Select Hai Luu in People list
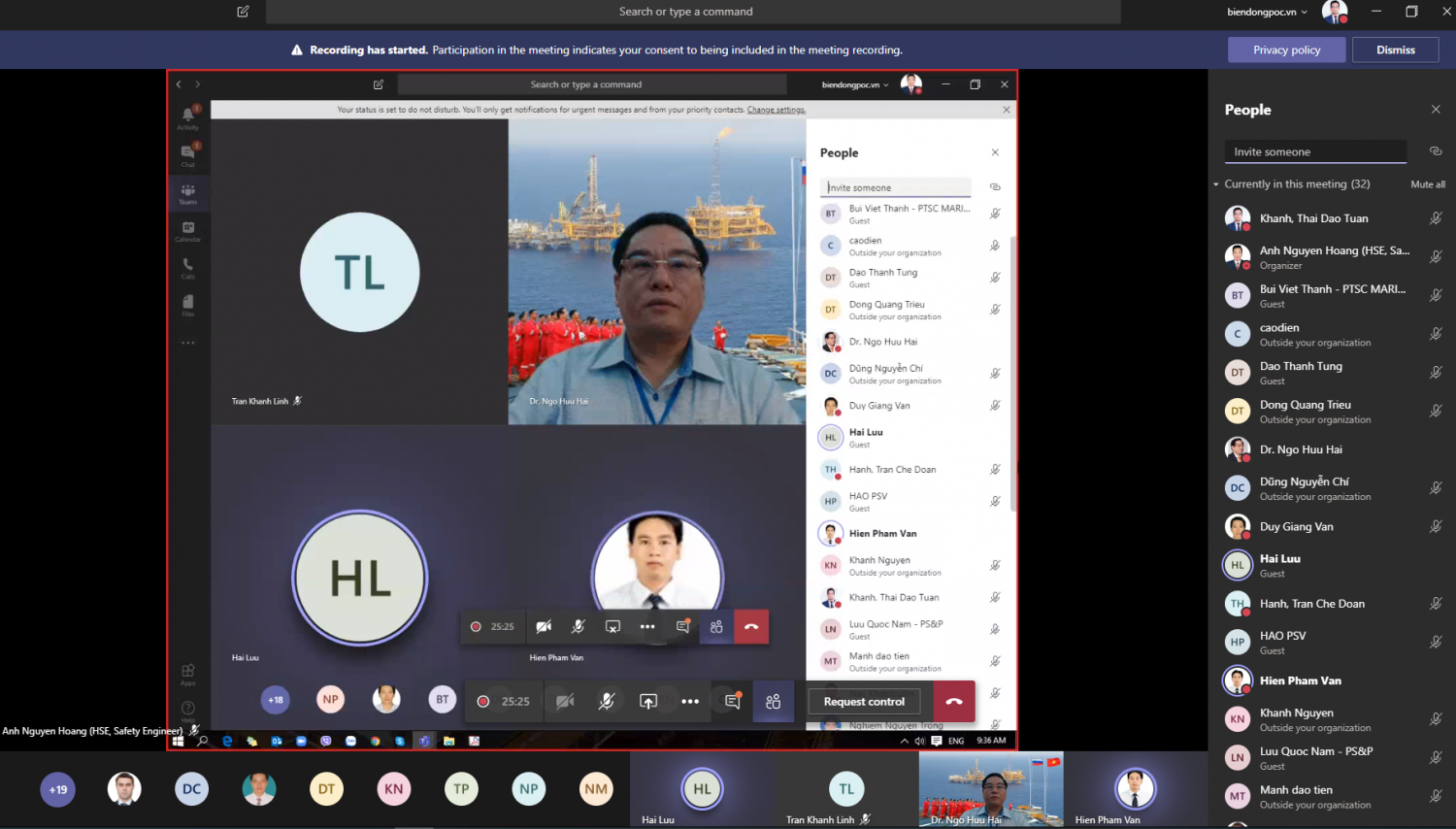This screenshot has height=829, width=1456. tap(1332, 565)
